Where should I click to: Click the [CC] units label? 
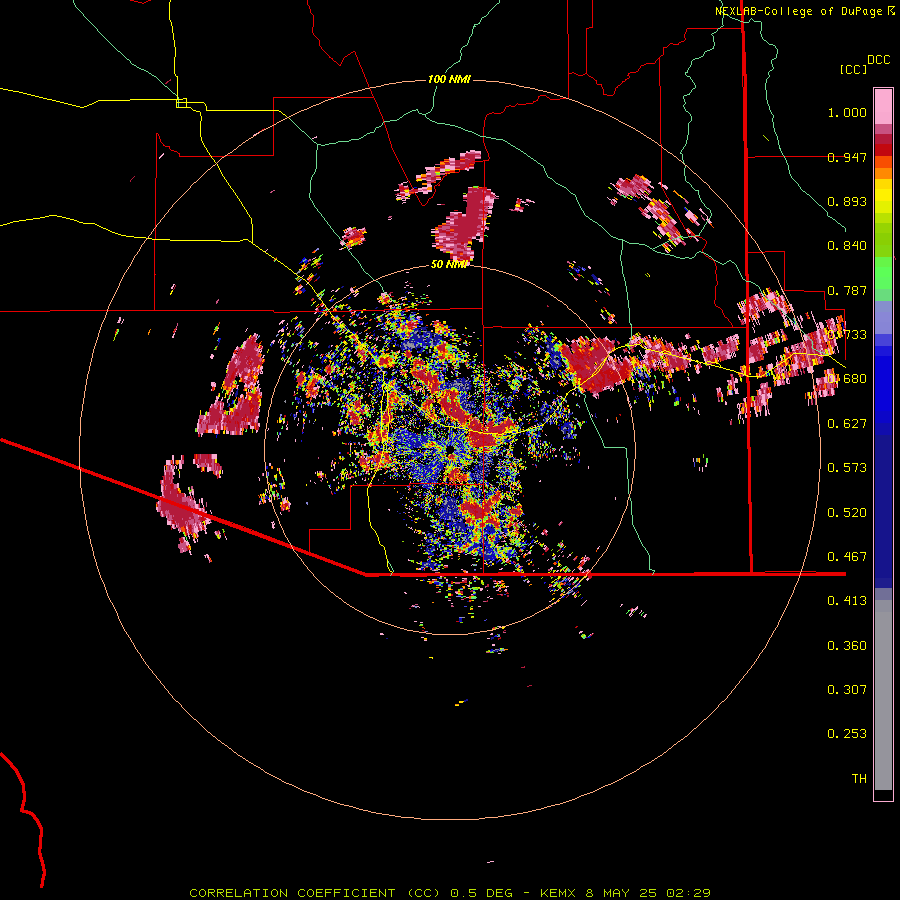pyautogui.click(x=853, y=69)
